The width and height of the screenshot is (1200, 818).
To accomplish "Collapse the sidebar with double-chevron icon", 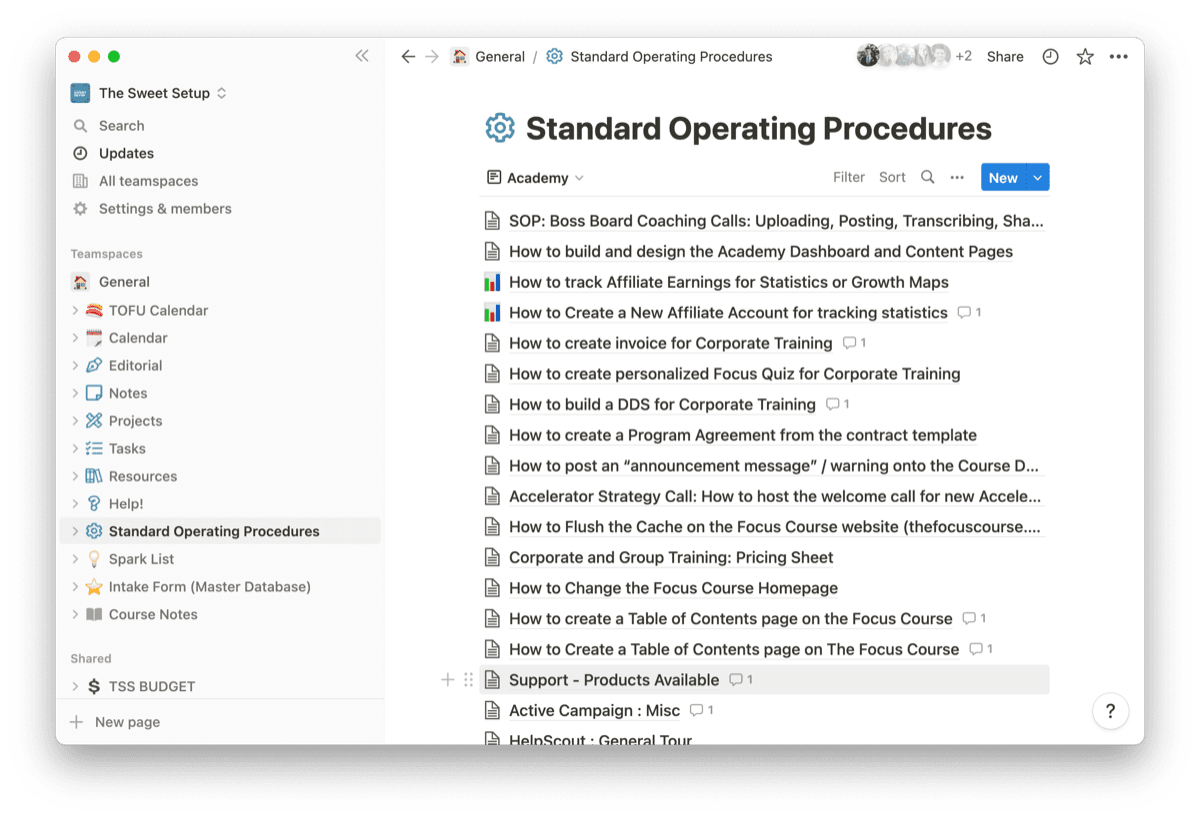I will click(362, 56).
